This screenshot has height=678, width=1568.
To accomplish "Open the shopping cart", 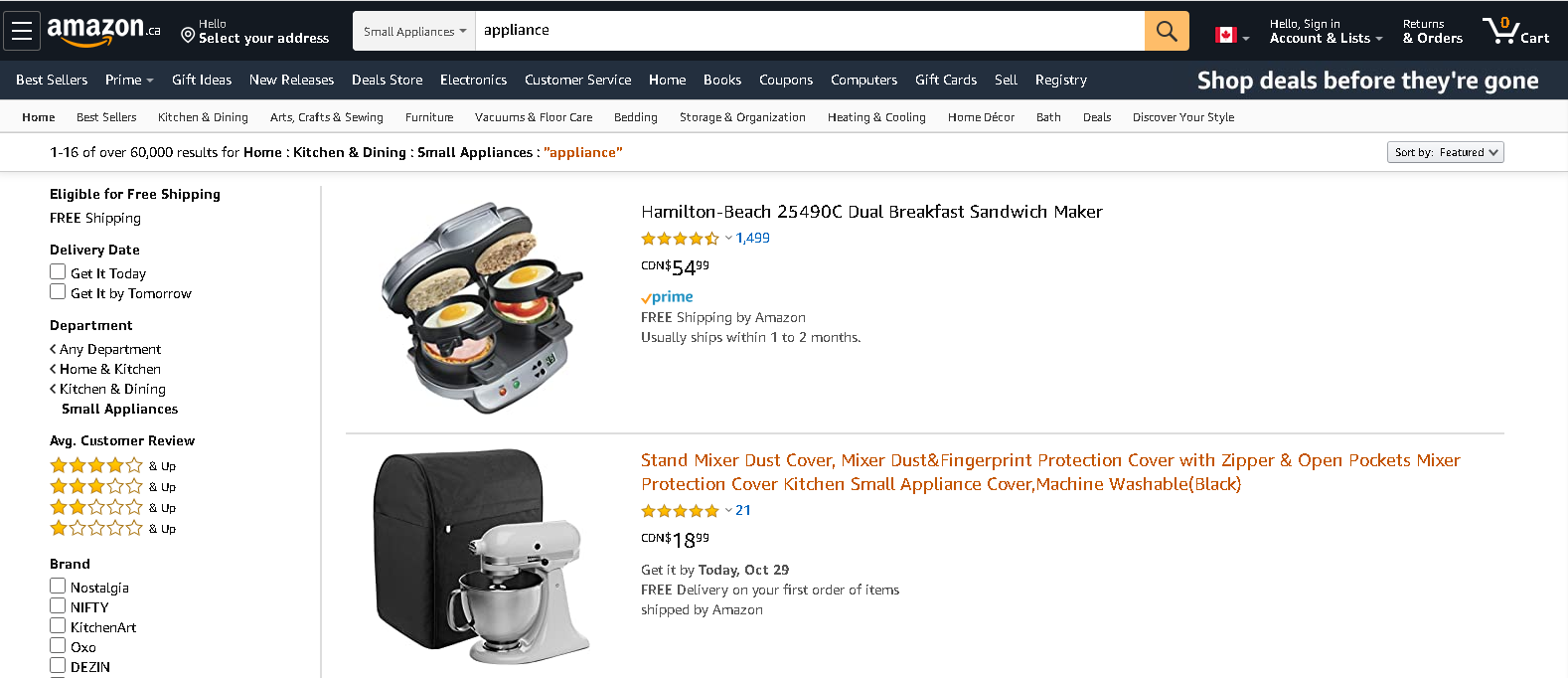I will point(1516,31).
